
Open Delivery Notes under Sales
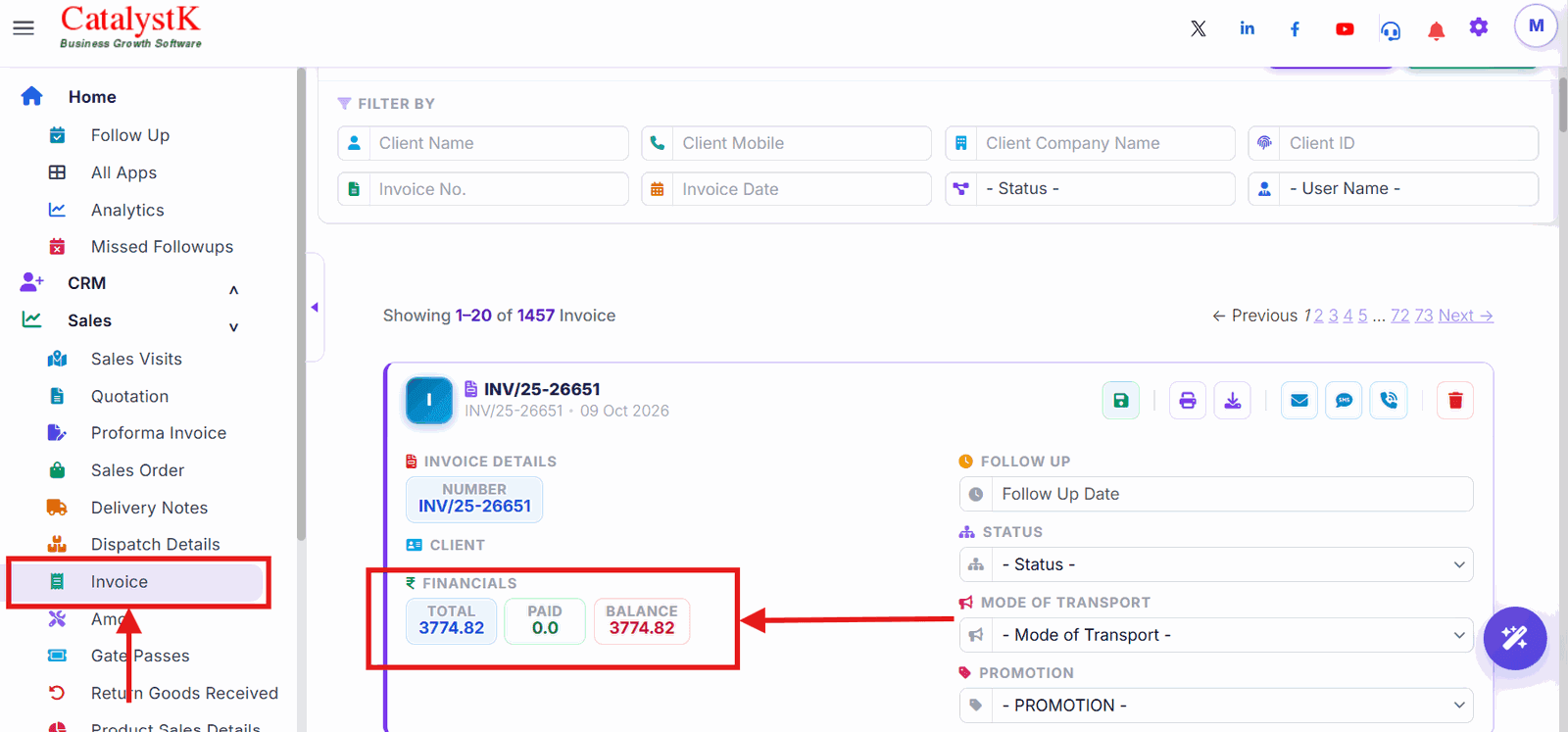(149, 508)
